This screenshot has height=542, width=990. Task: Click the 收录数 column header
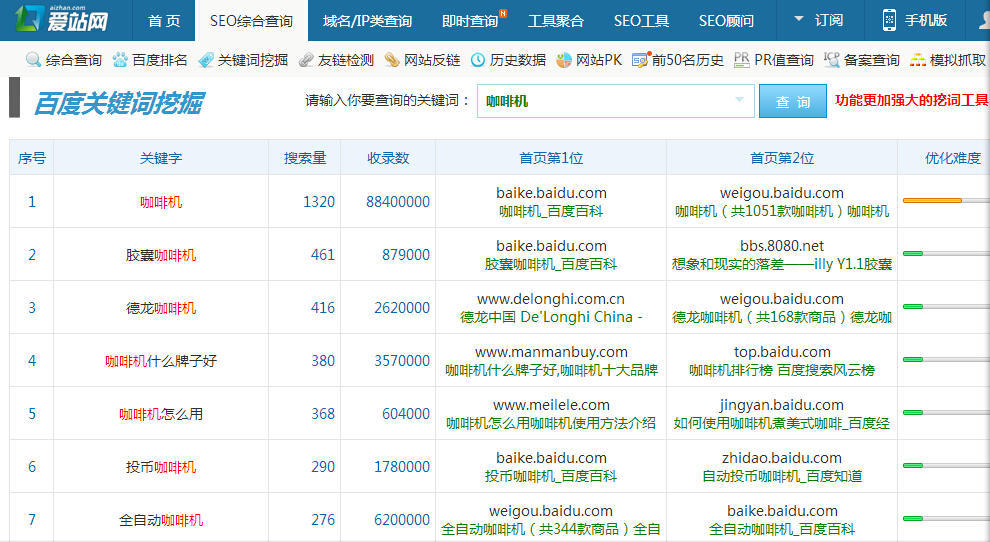click(388, 158)
